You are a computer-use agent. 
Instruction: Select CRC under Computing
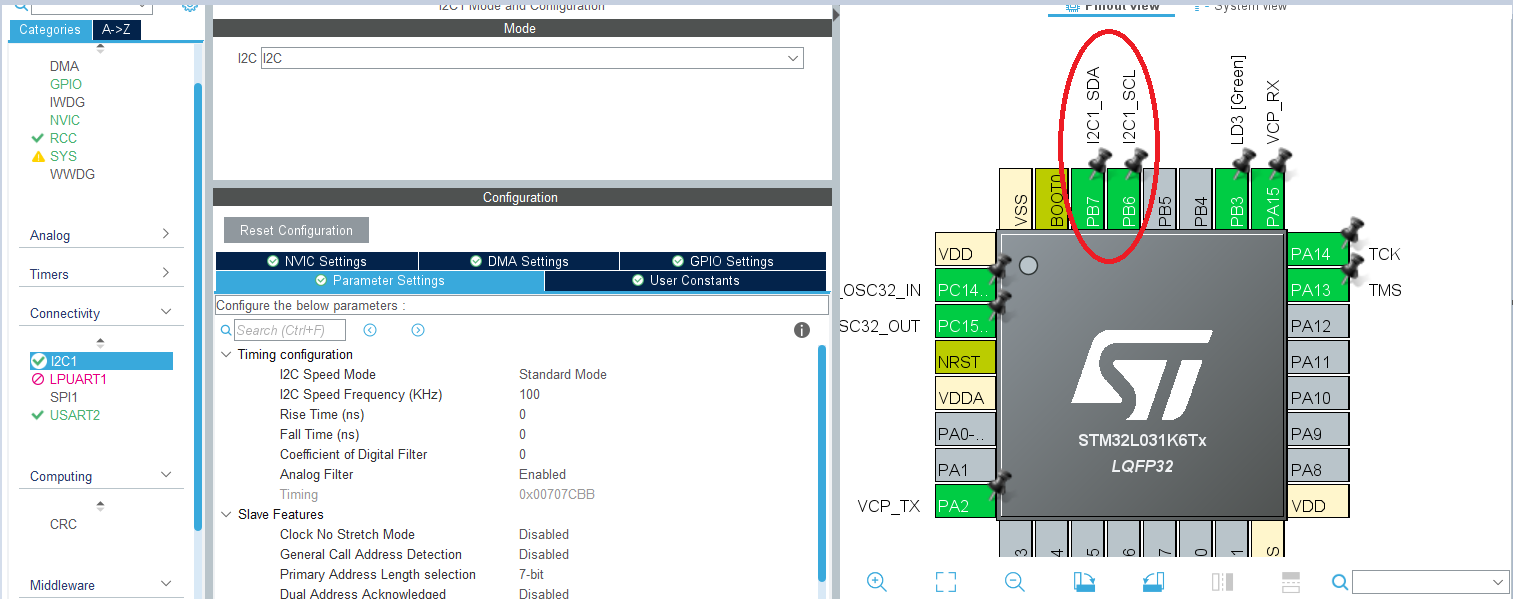click(63, 524)
